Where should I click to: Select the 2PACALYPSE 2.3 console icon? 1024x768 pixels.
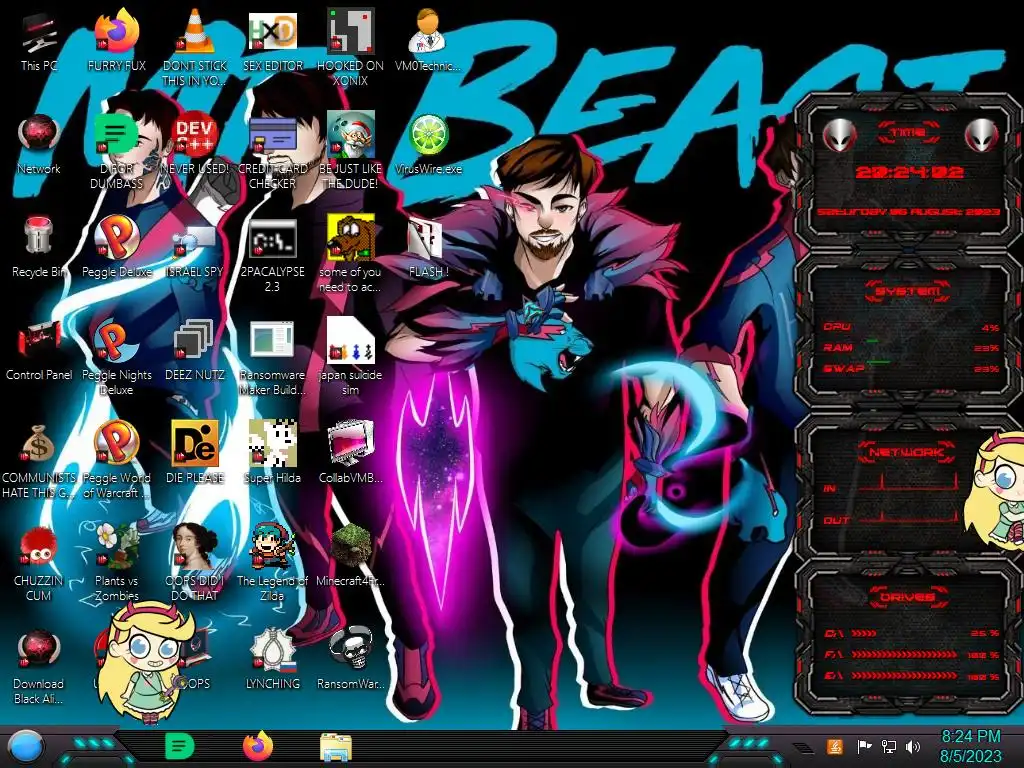(273, 255)
